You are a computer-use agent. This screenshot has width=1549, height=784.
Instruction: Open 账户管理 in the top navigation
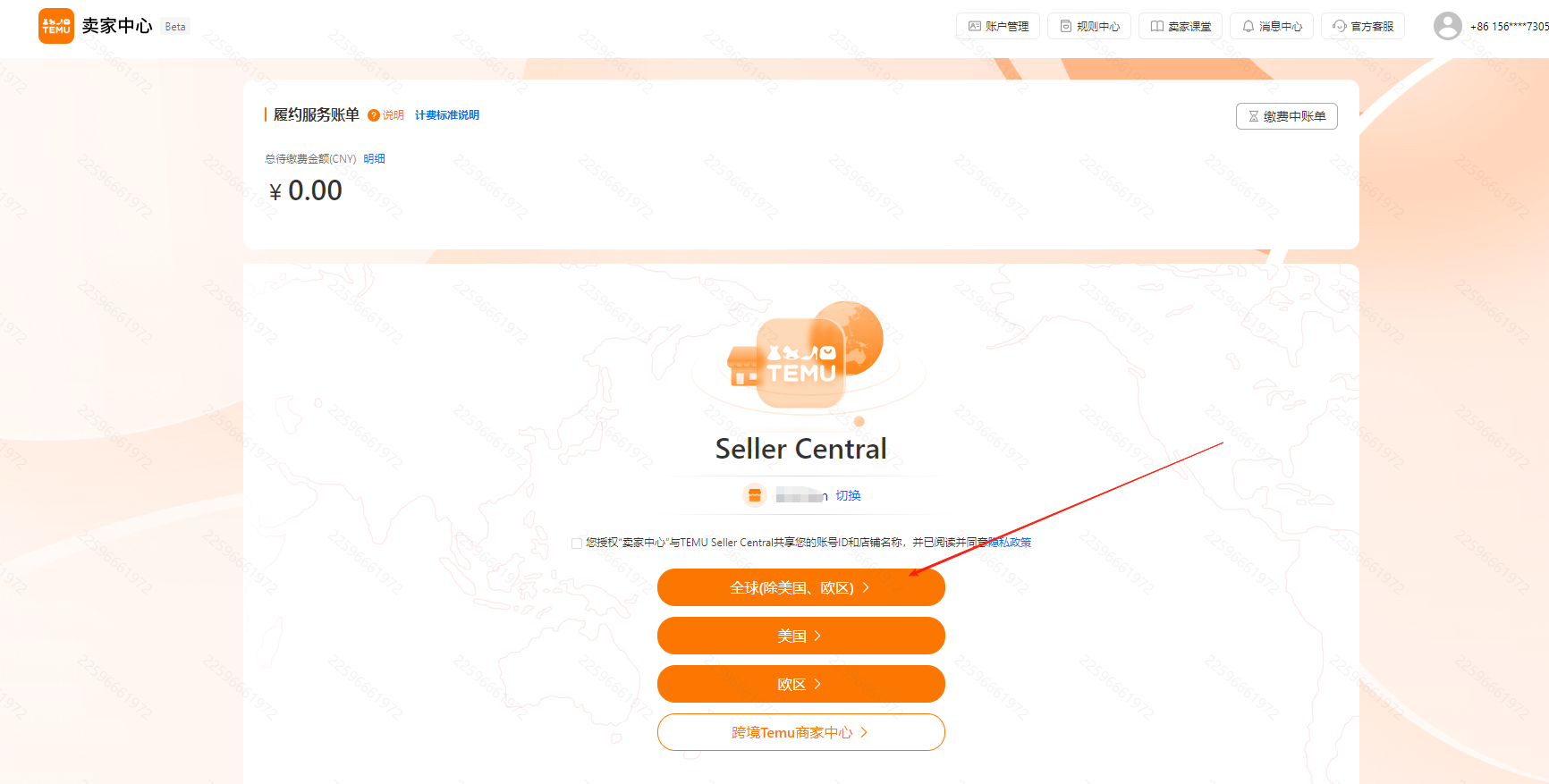[x=998, y=26]
